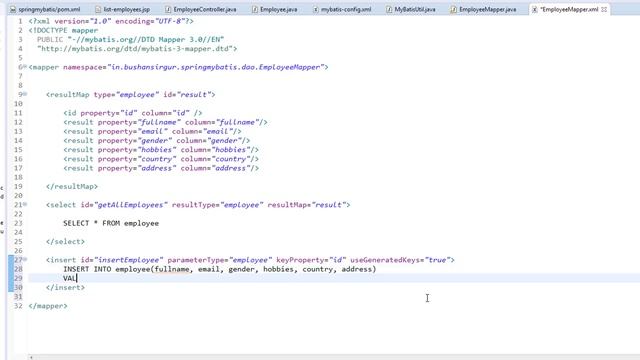Click the result row with property "fullname"
This screenshot has height=360, width=640.
(165, 122)
